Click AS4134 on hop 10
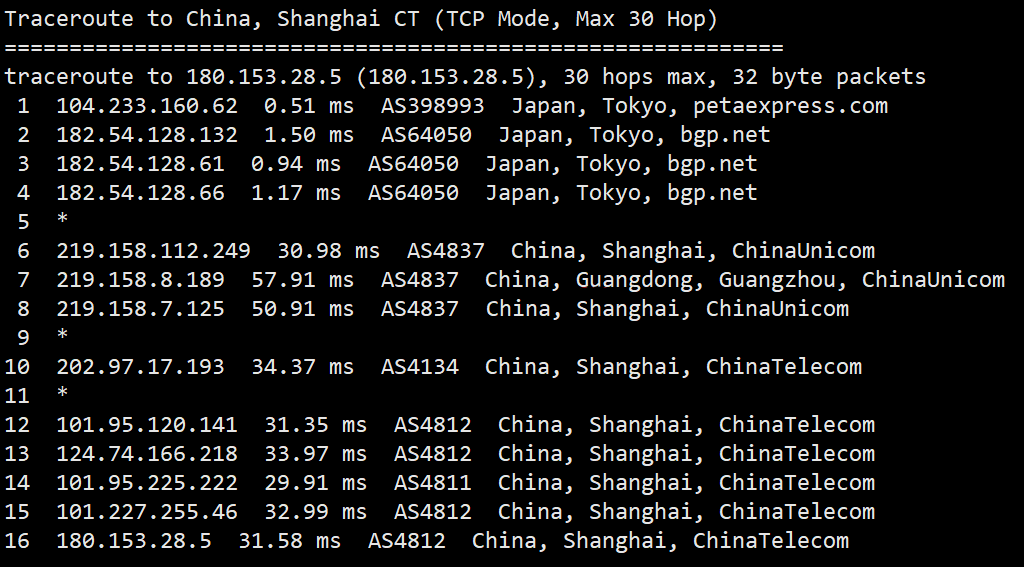 pos(419,366)
